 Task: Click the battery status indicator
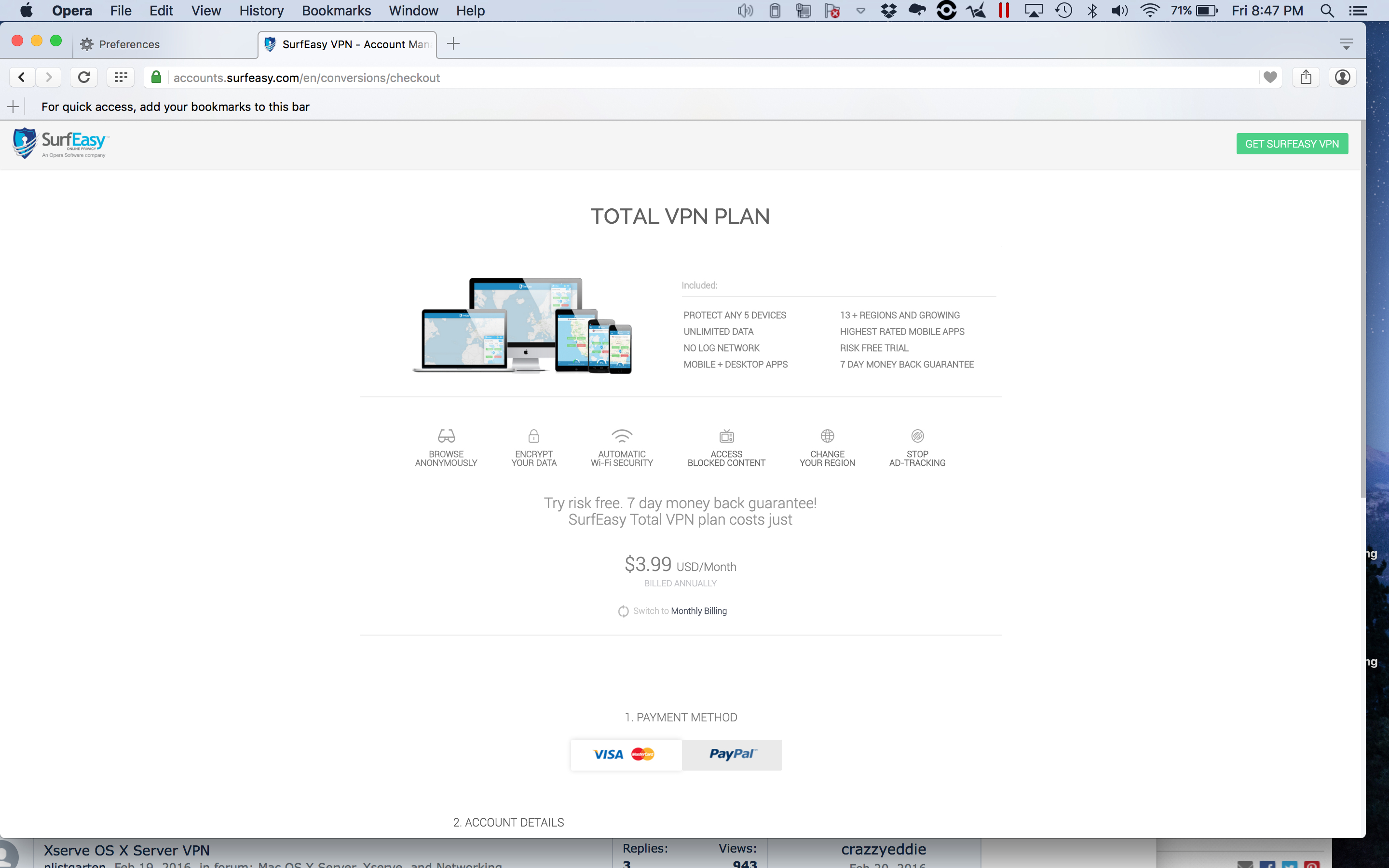1194,10
